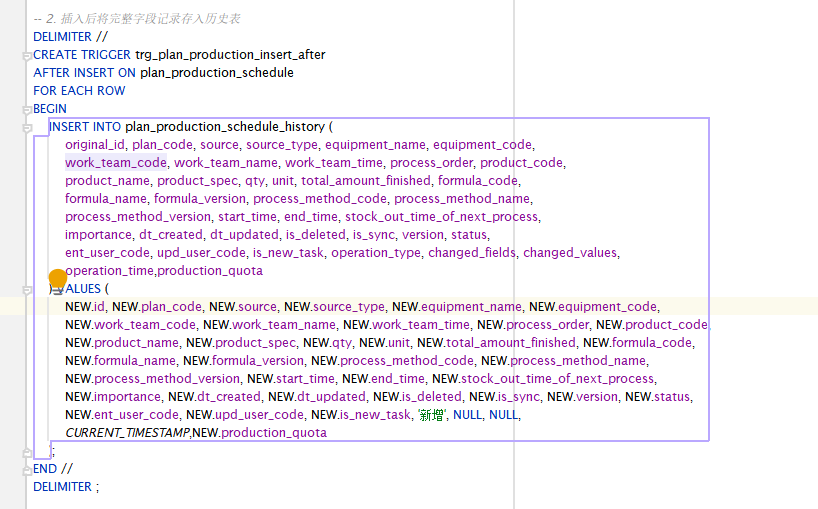Click NEW.total_amount_finished value reference
The width and height of the screenshot is (818, 509).
click(496, 343)
